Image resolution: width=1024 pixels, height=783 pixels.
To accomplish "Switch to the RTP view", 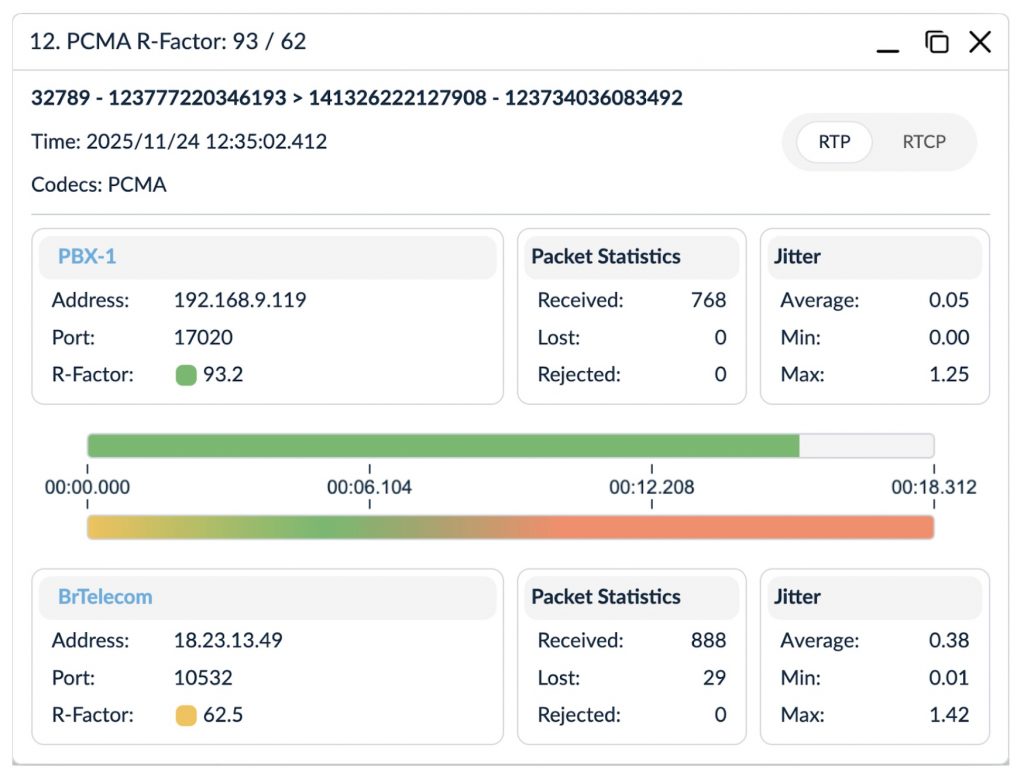I will click(x=834, y=142).
